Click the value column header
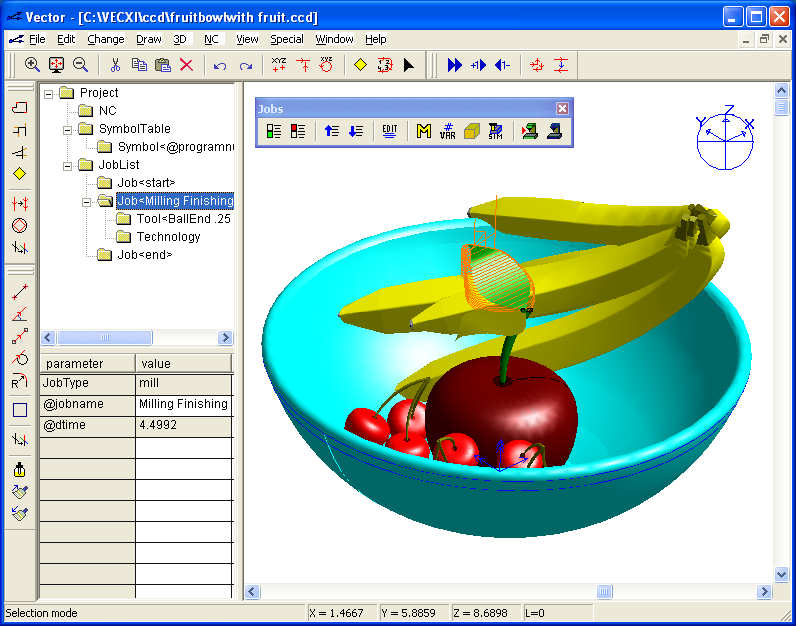This screenshot has height=626, width=796. tap(184, 364)
